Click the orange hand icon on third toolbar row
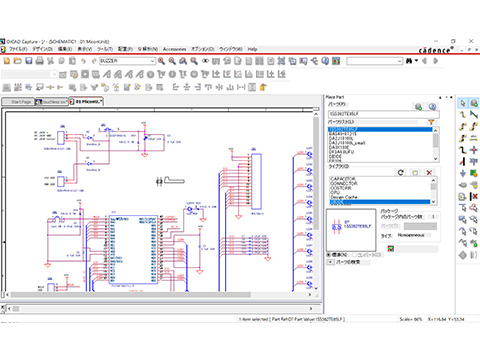 [x=263, y=87]
